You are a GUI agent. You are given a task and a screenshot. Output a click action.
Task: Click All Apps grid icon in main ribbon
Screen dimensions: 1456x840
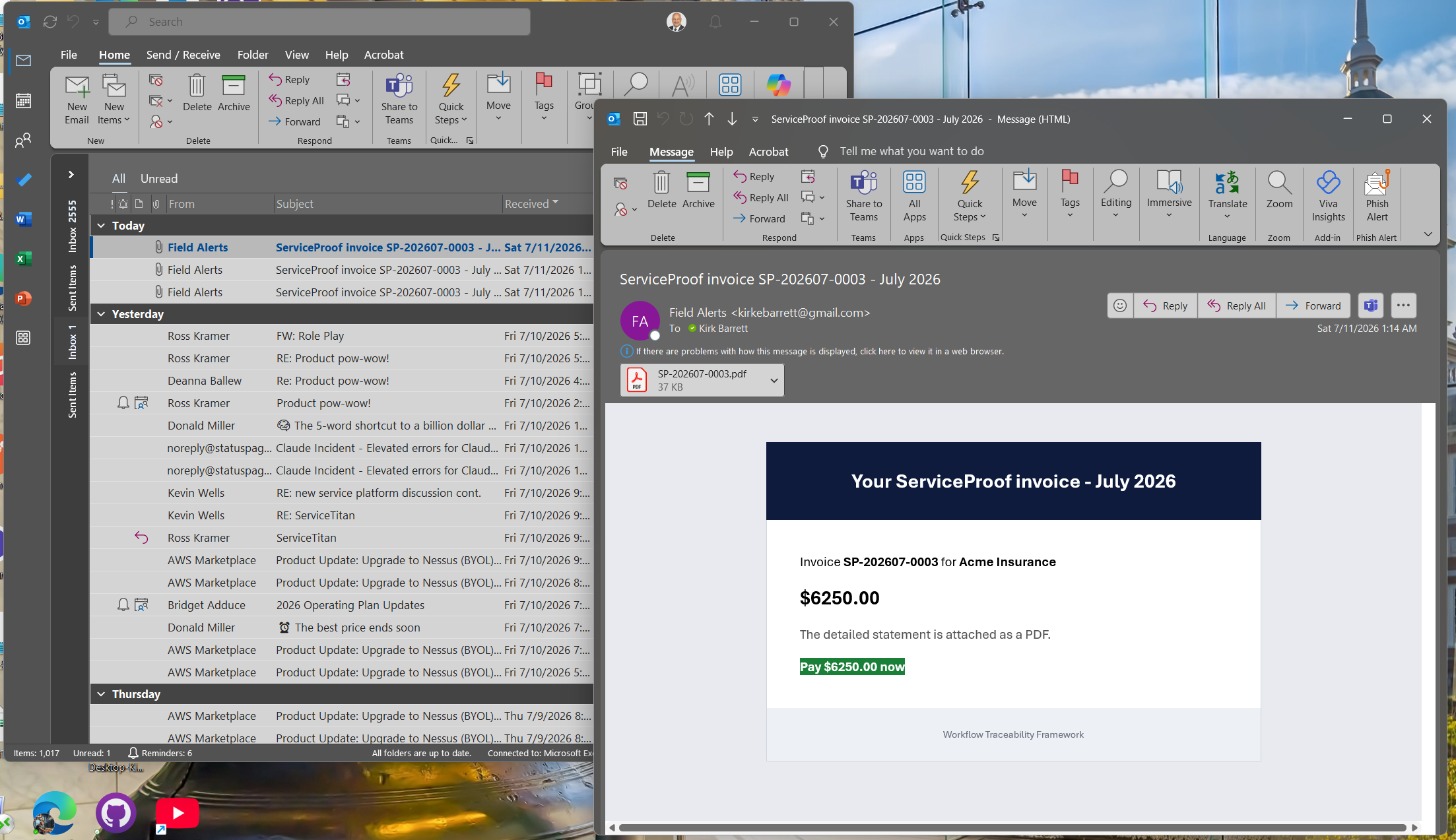coord(730,84)
